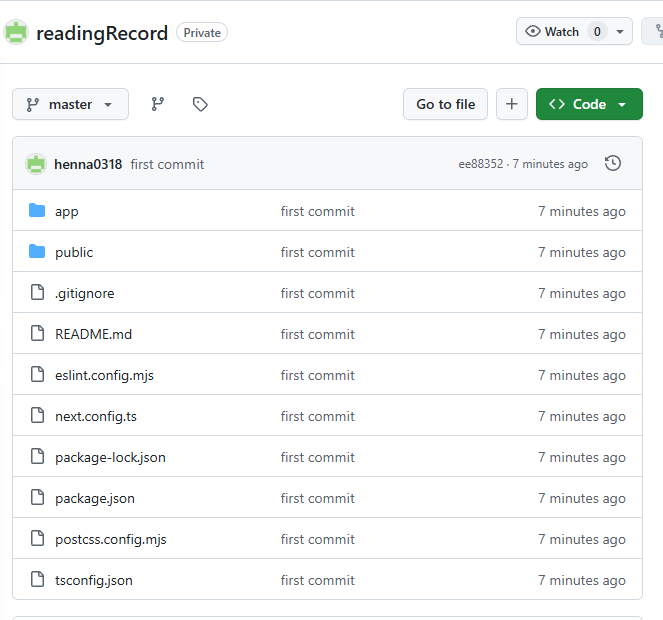Open the package.json file

[x=95, y=499]
